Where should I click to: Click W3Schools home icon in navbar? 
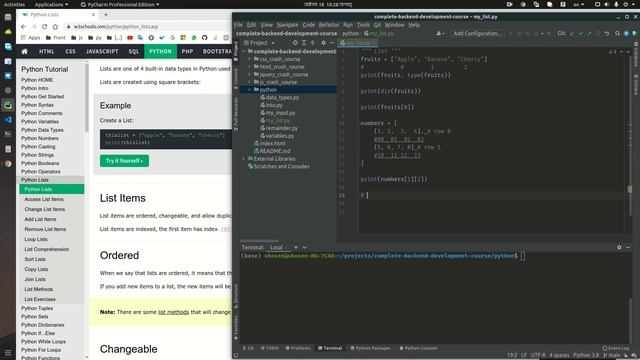[x=24, y=51]
